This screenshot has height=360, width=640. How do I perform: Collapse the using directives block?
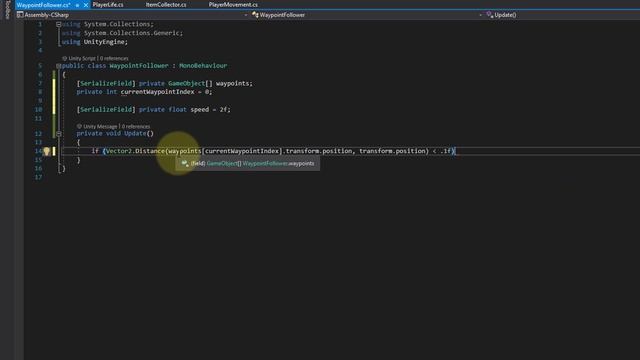(58, 24)
